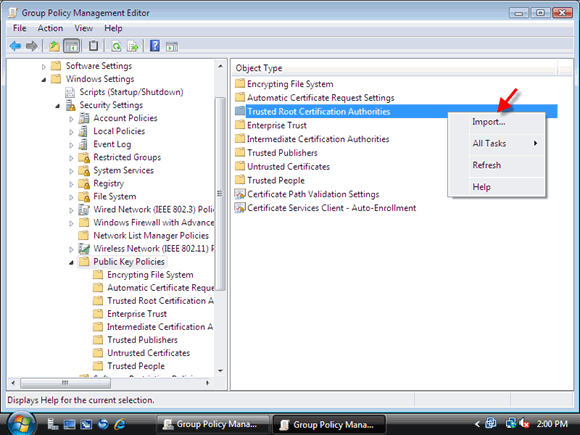Open Internet Explorer from quick launch
This screenshot has height=435, width=580.
(x=120, y=424)
